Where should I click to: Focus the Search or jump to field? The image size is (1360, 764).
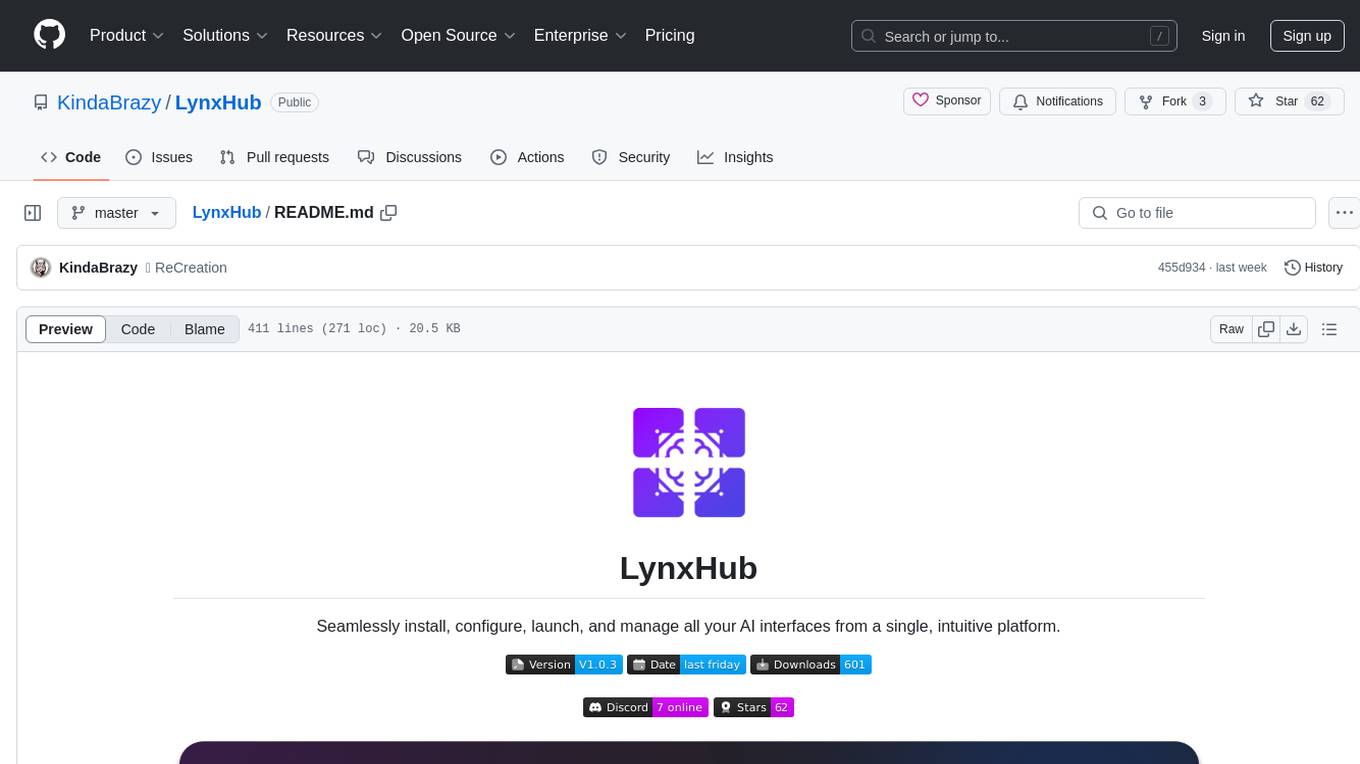click(1014, 36)
